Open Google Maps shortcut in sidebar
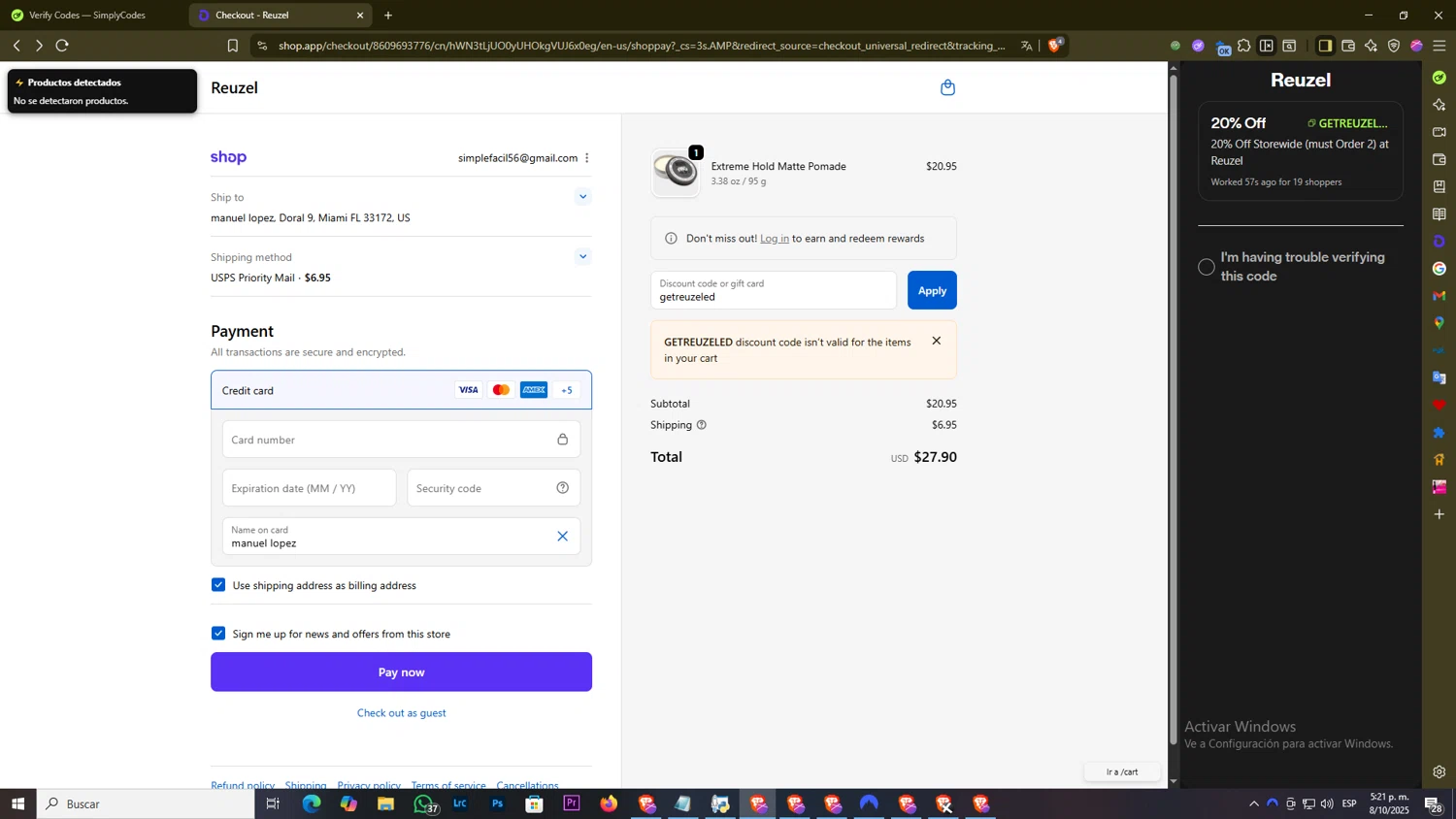The width and height of the screenshot is (1456, 819). (1439, 323)
